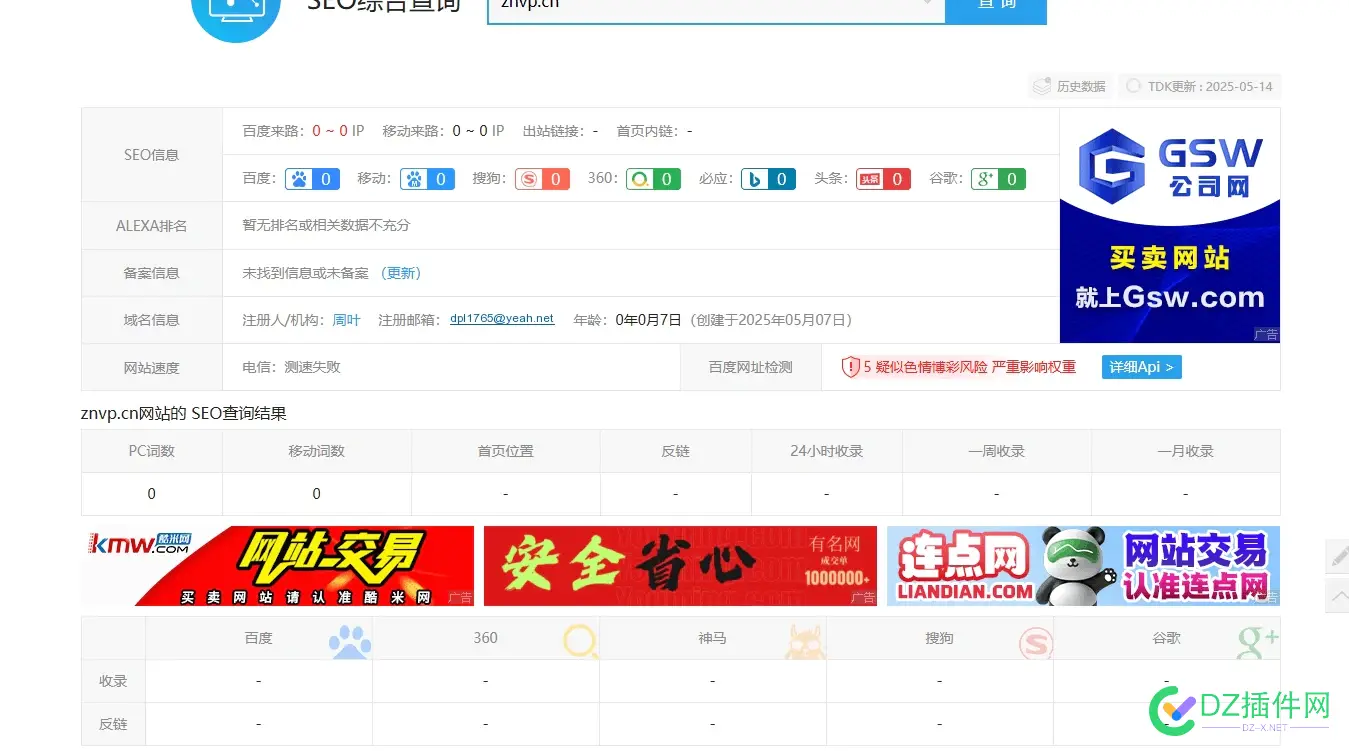Open the 连点网 LIANDIAN.COM banner ad
This screenshot has width=1349, height=751.
click(x=1083, y=566)
